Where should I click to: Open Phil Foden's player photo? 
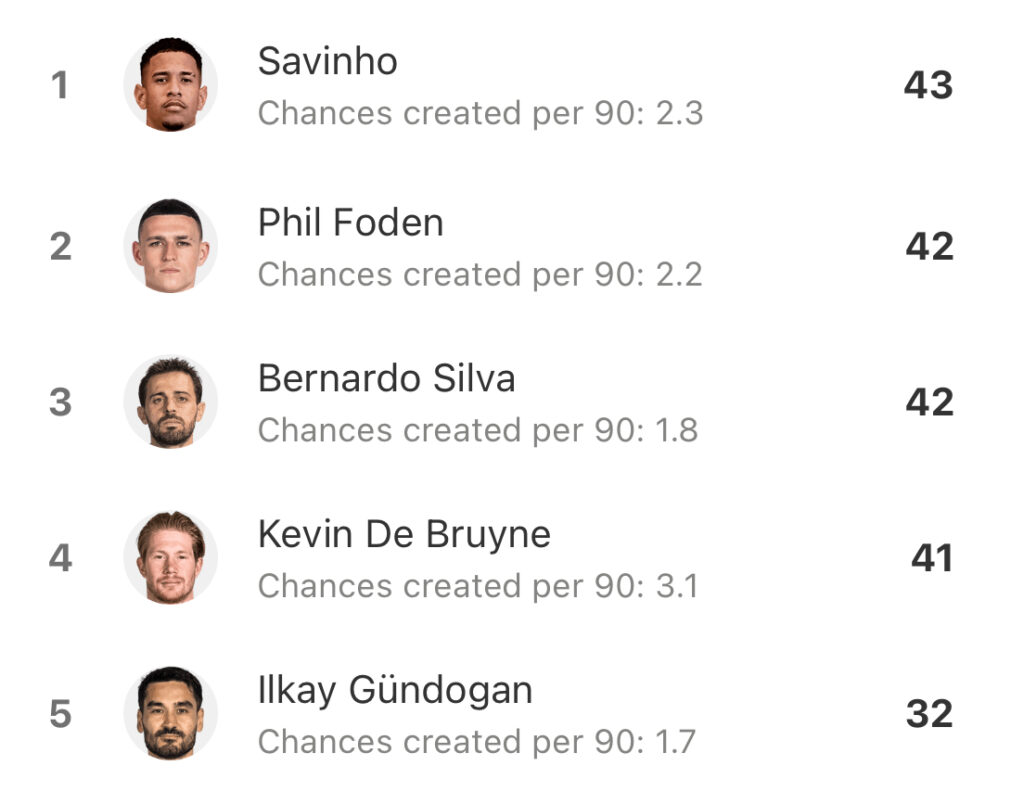[170, 246]
